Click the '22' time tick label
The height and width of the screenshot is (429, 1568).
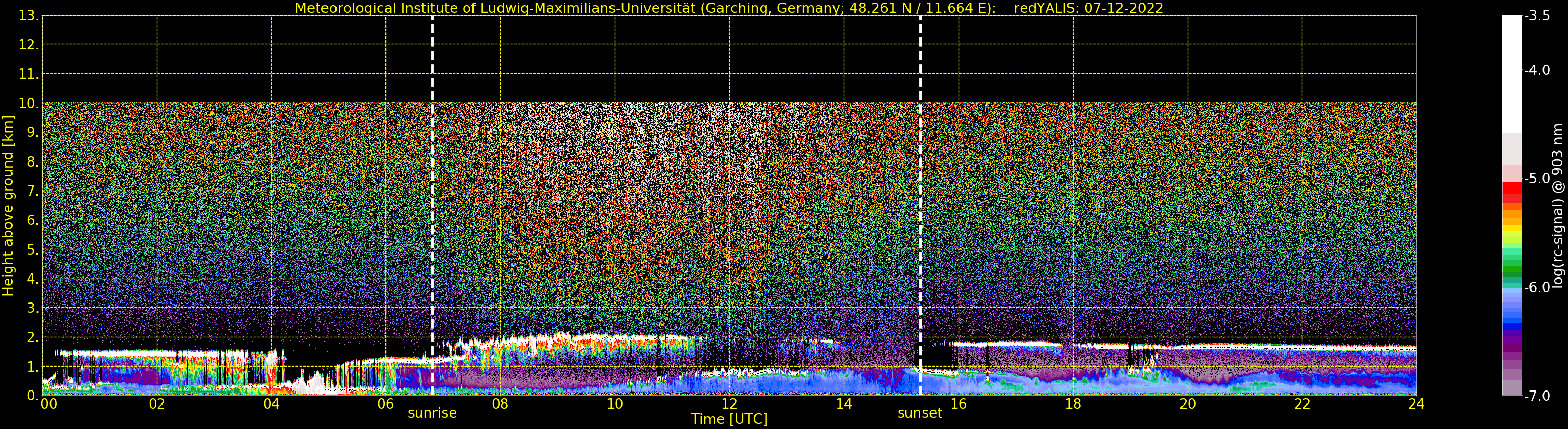[1302, 404]
